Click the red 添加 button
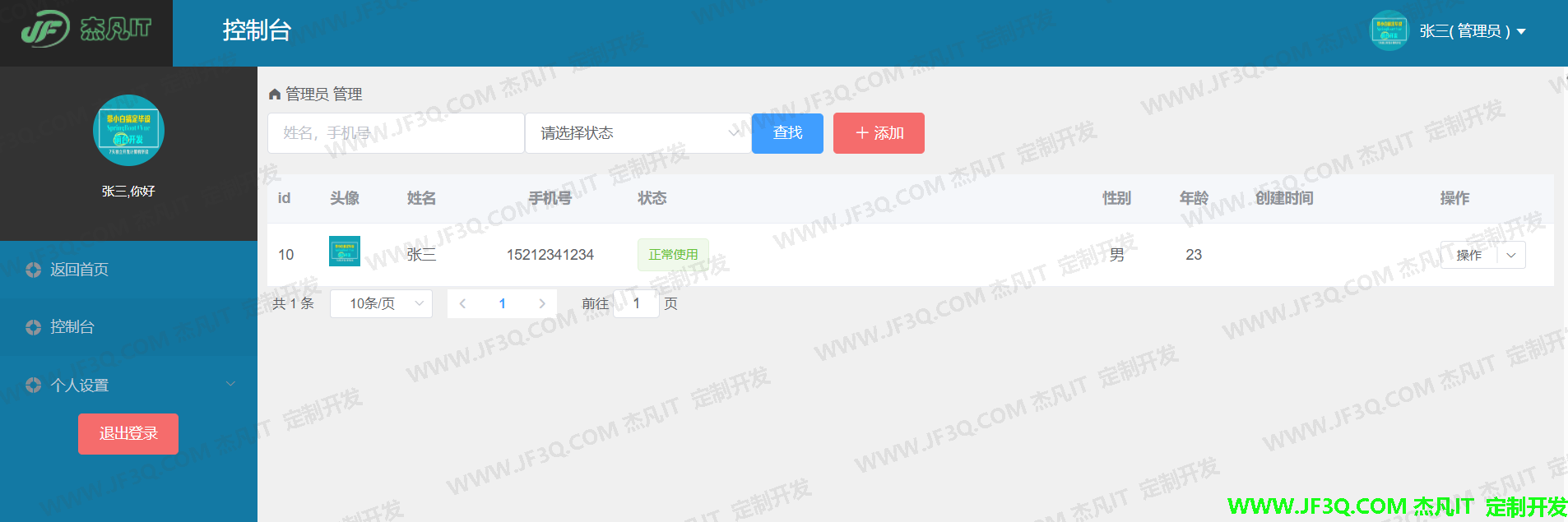 pos(879,133)
